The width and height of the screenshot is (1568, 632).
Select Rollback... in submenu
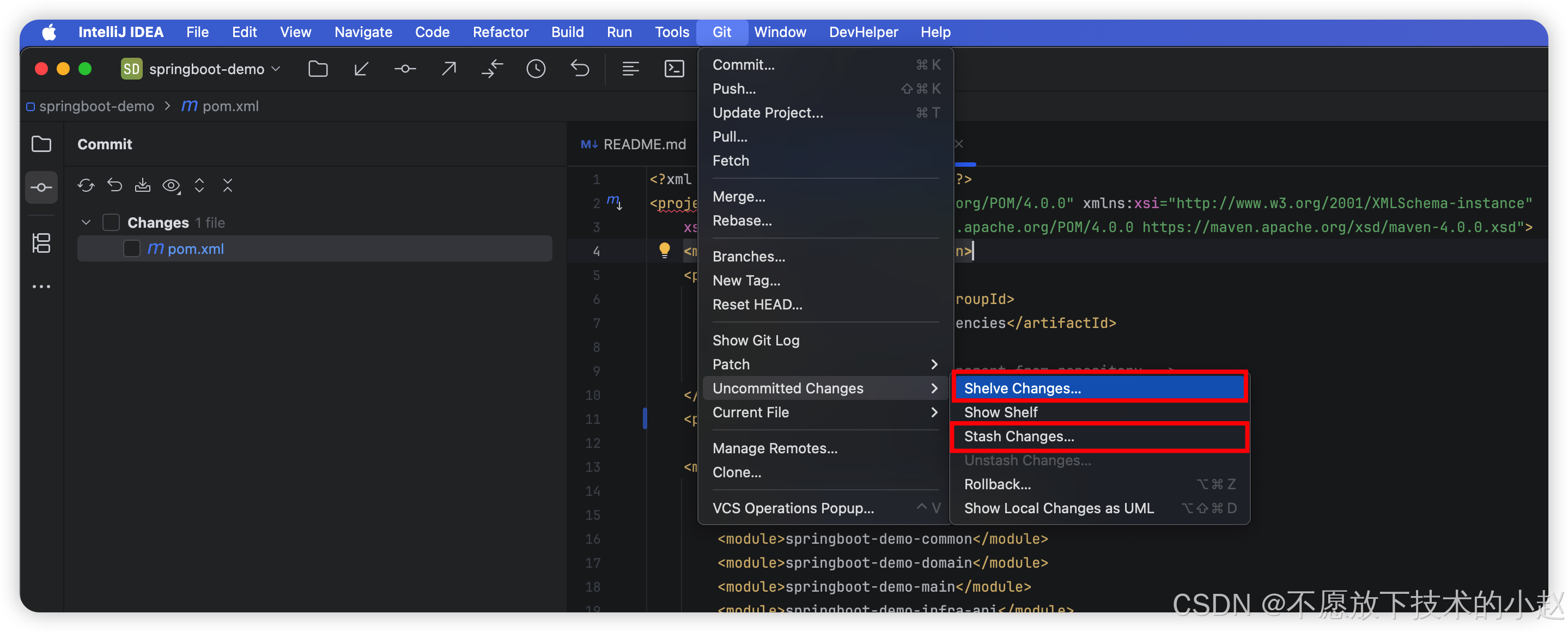click(1099, 484)
